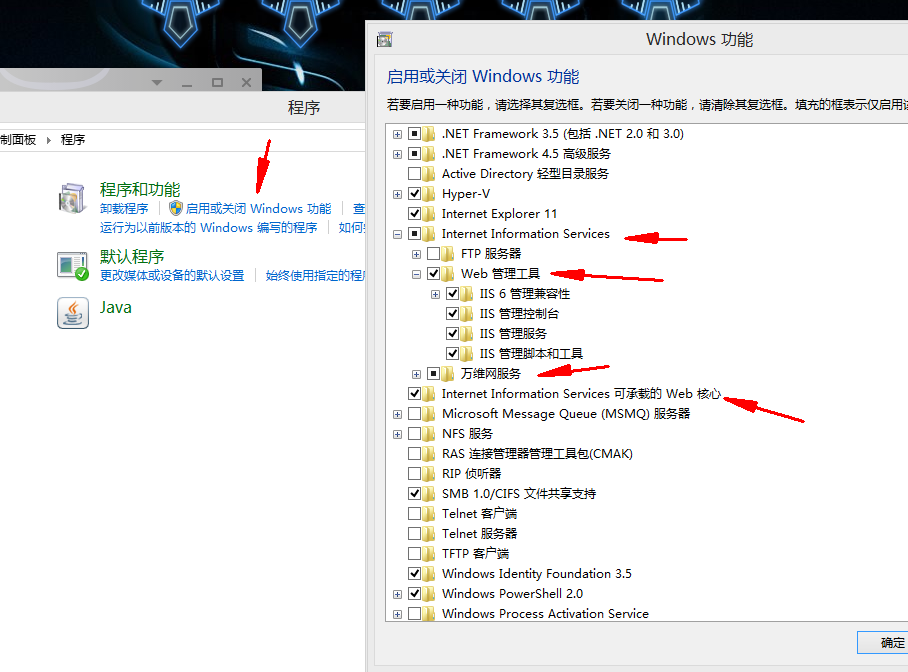Expand Windows PowerShell 2.0 node

coord(397,594)
